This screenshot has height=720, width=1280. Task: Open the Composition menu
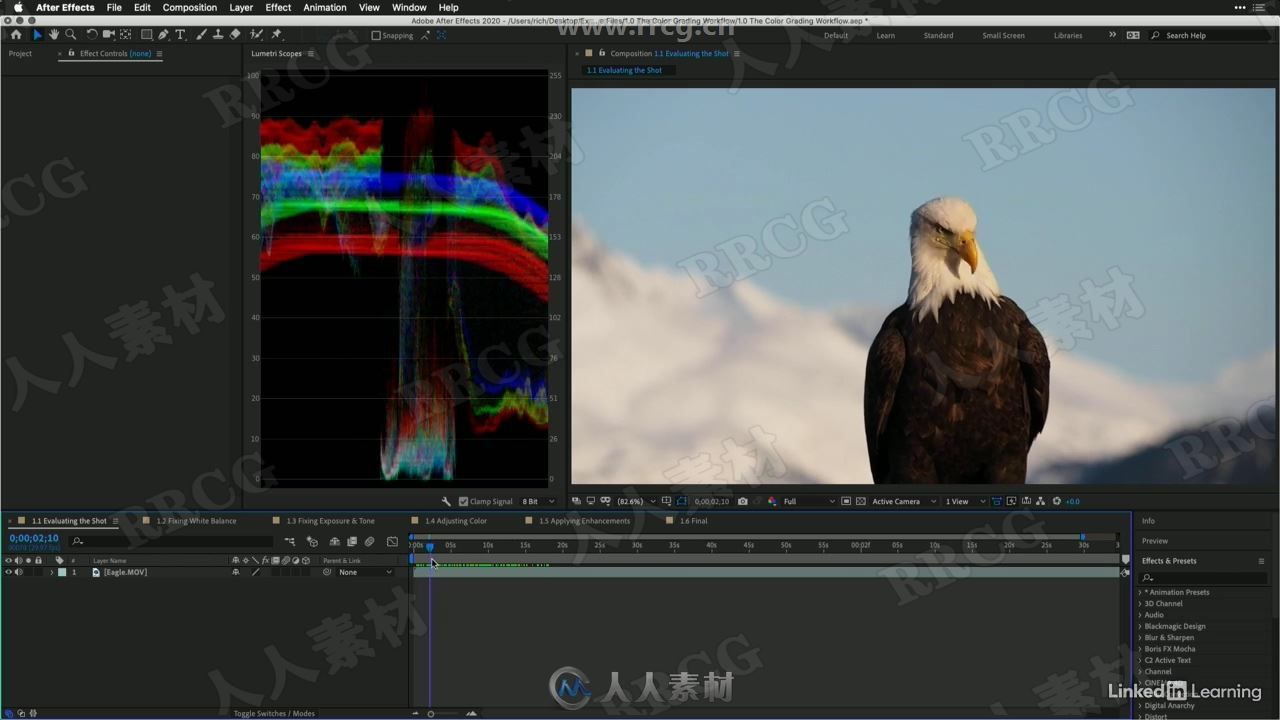[189, 7]
